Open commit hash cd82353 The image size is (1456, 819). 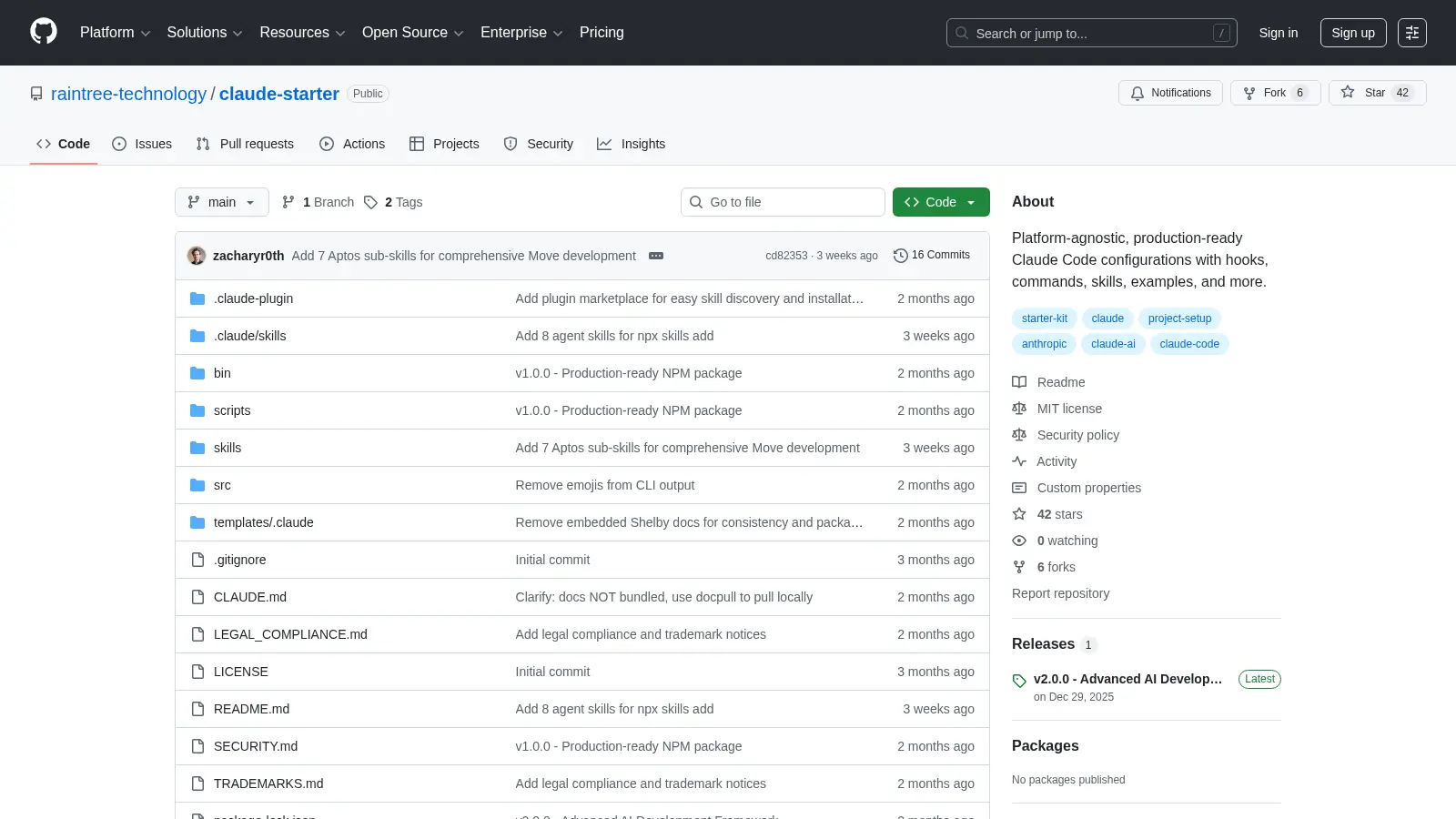pos(786,256)
